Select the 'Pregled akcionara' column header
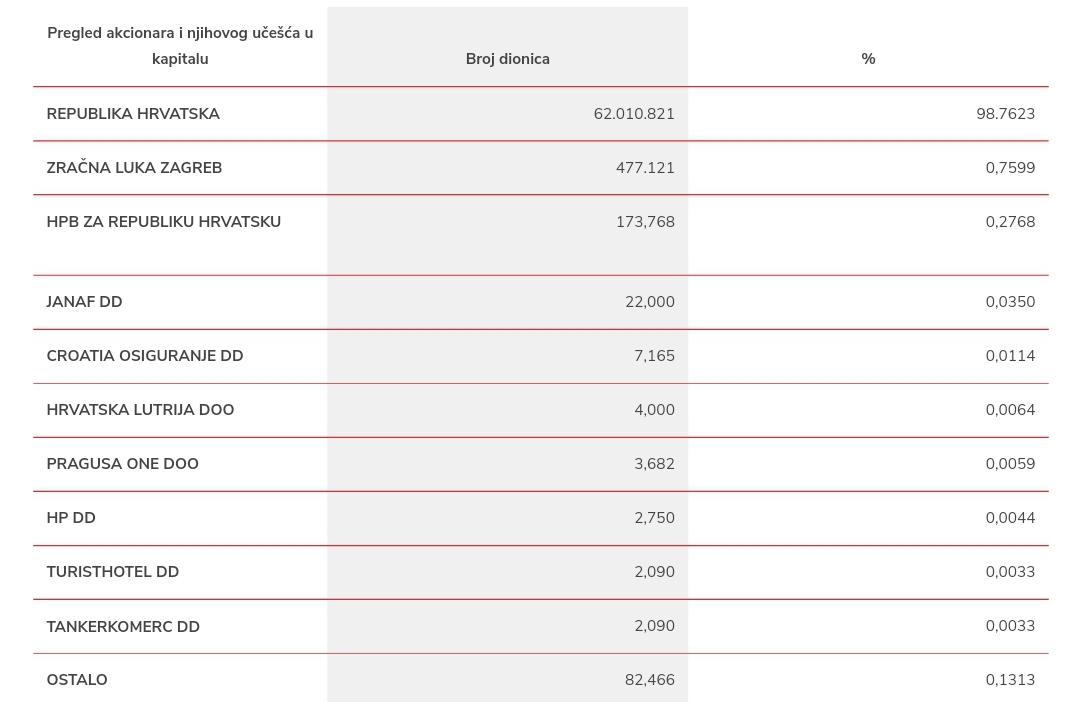1080x702 pixels. [180, 46]
